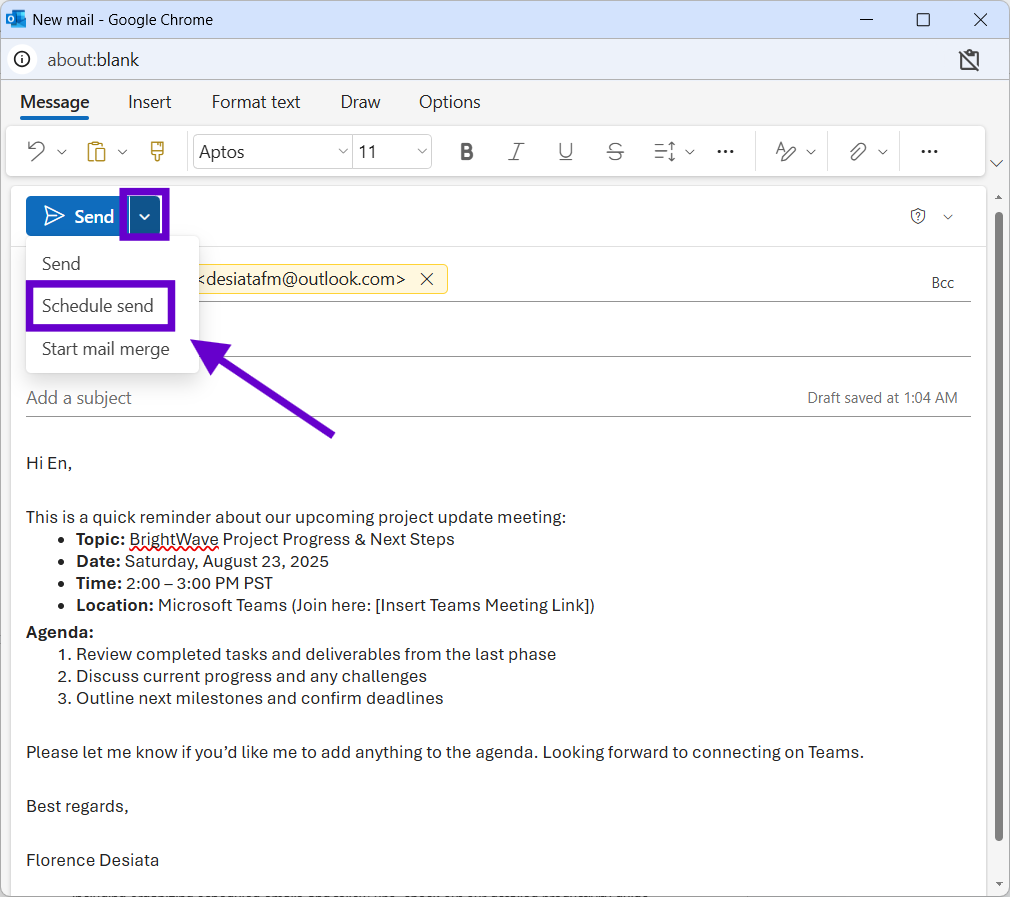This screenshot has height=897, width=1010.
Task: Open more formatting options ellipsis
Action: pos(725,152)
